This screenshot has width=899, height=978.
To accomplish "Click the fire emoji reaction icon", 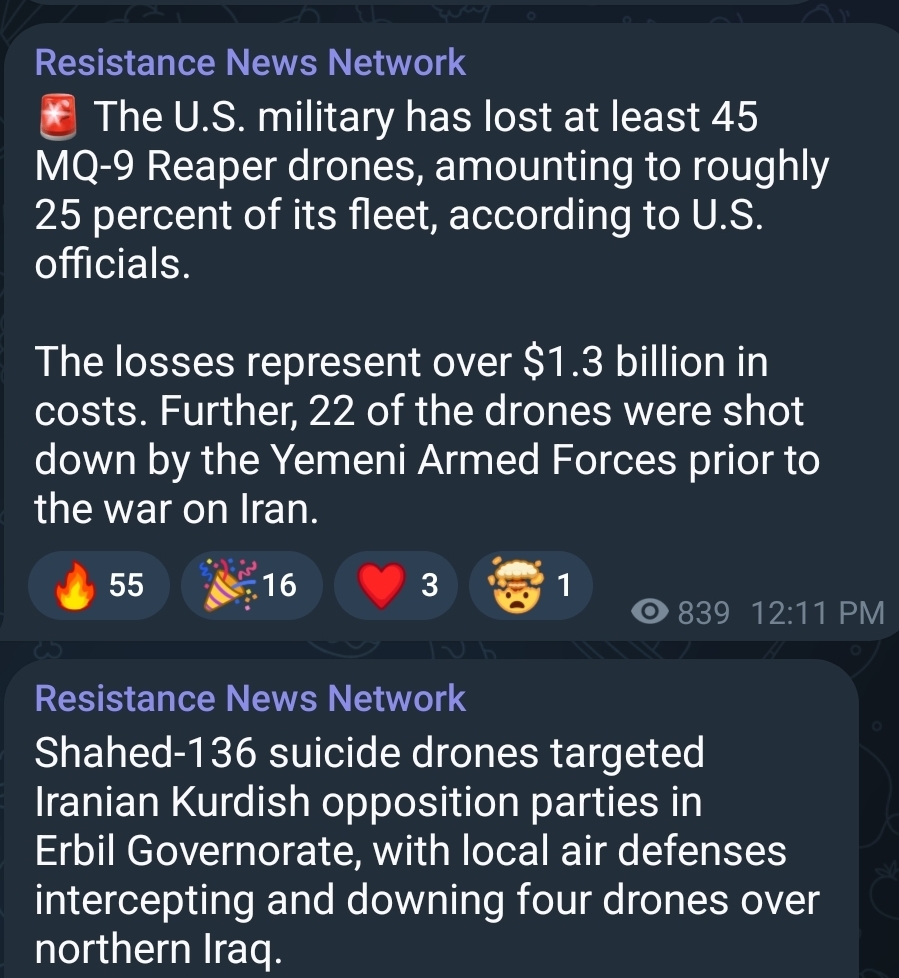I will [74, 585].
